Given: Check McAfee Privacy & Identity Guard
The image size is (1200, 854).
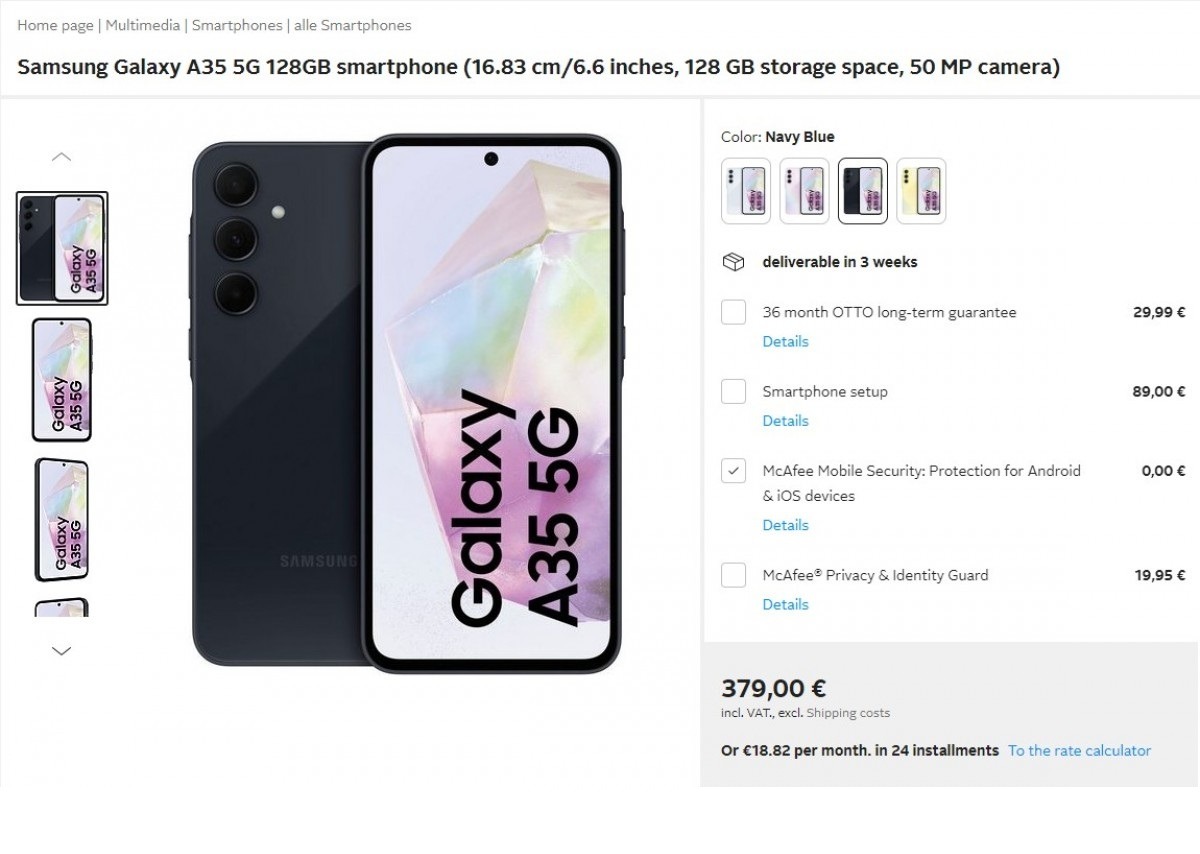Looking at the screenshot, I should coord(734,575).
